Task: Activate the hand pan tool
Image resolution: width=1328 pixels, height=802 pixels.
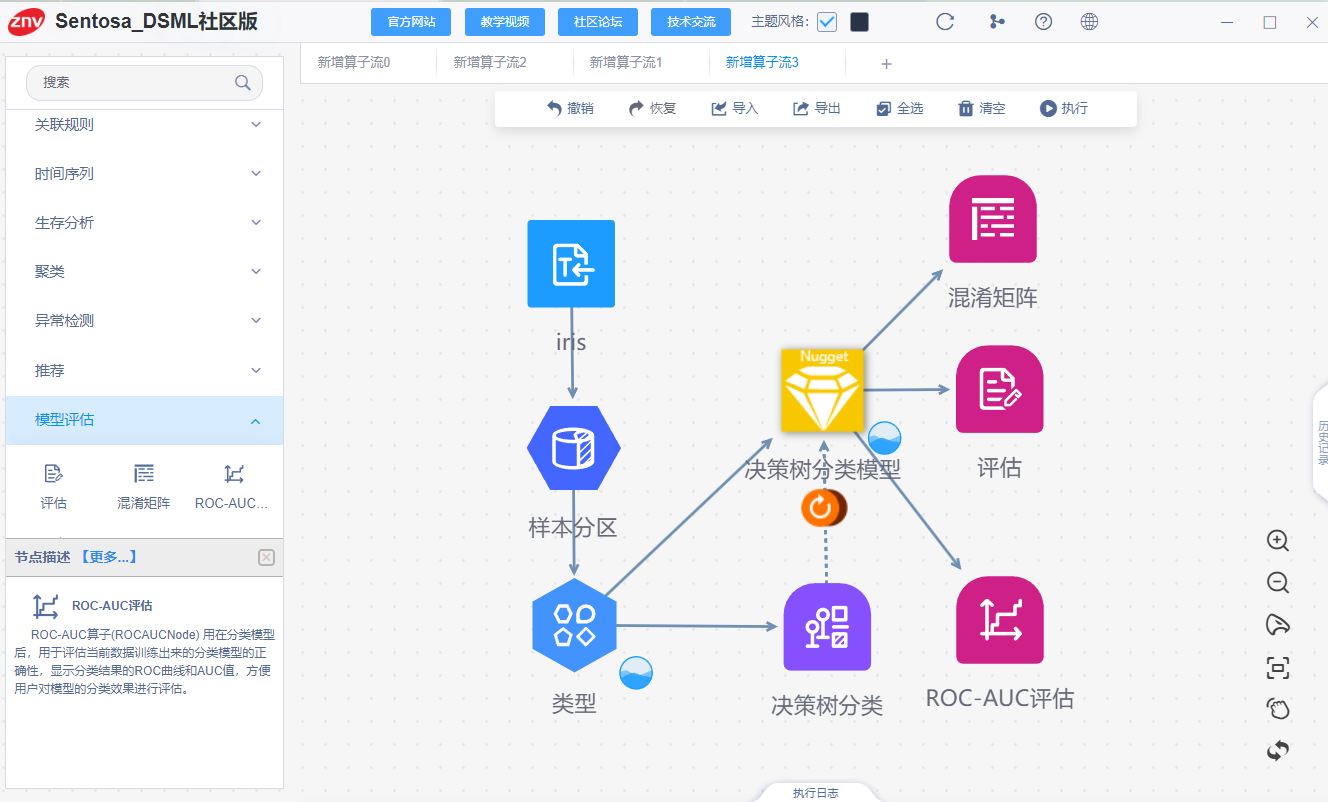Action: point(1278,709)
